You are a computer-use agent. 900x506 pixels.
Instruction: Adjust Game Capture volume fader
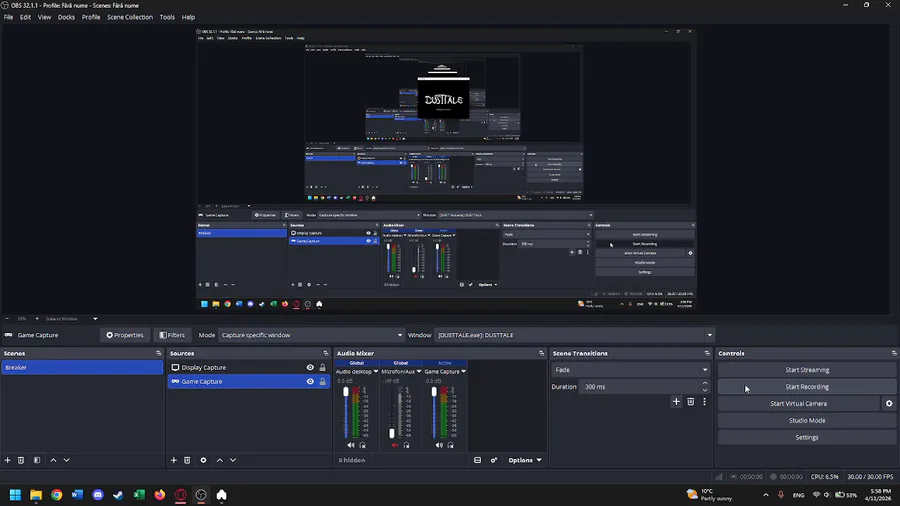click(434, 392)
